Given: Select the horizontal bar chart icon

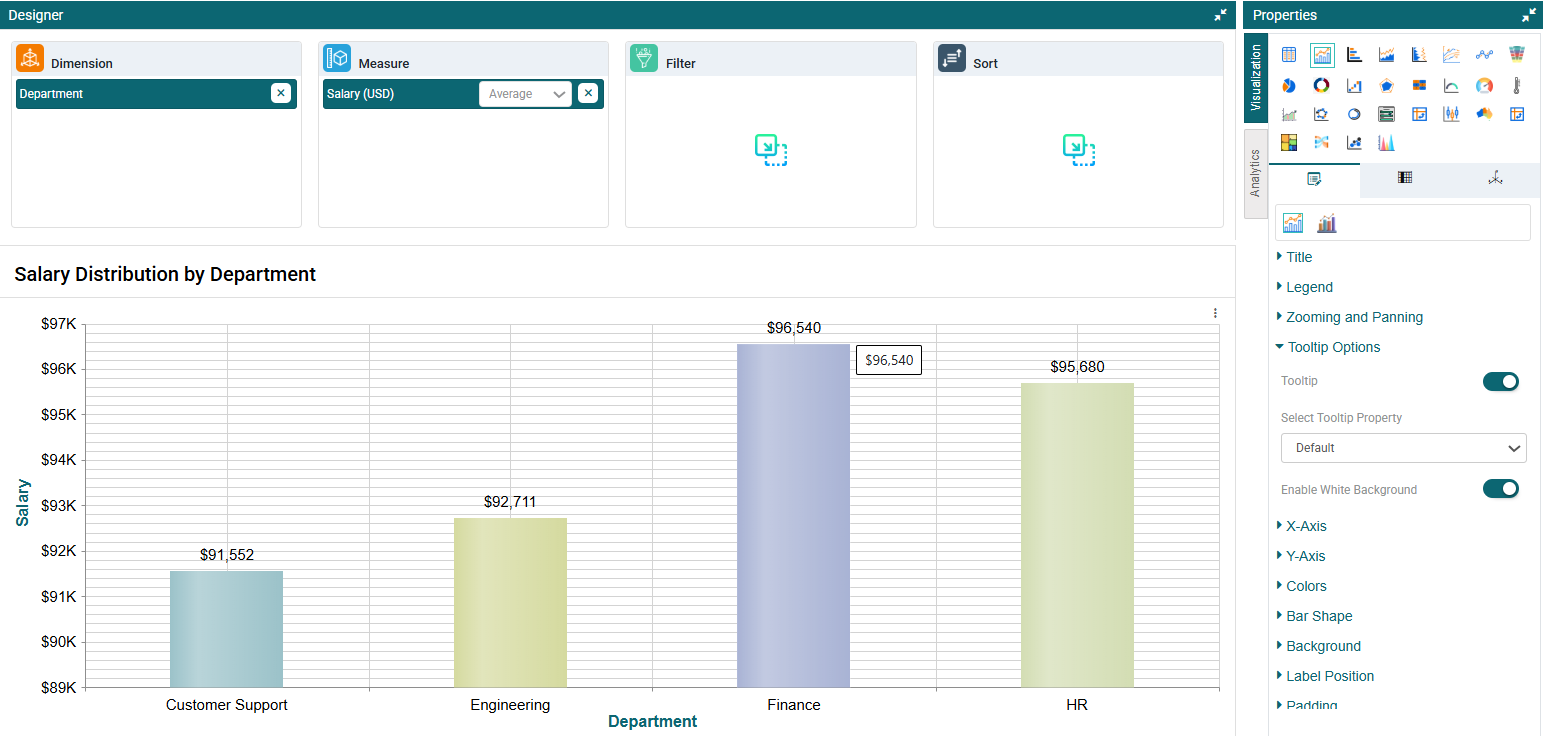Looking at the screenshot, I should click(1354, 55).
